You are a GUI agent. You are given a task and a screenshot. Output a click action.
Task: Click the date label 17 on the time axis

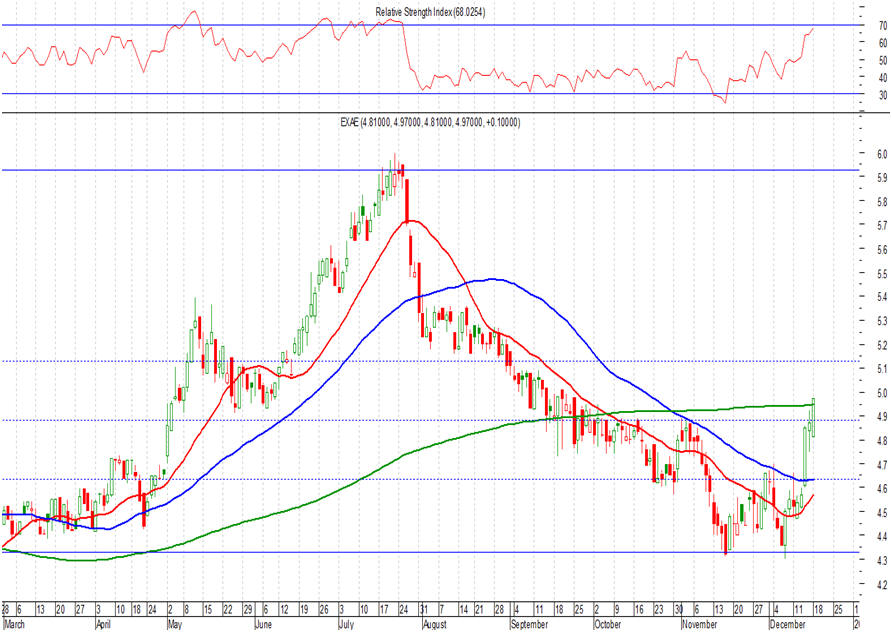384,610
